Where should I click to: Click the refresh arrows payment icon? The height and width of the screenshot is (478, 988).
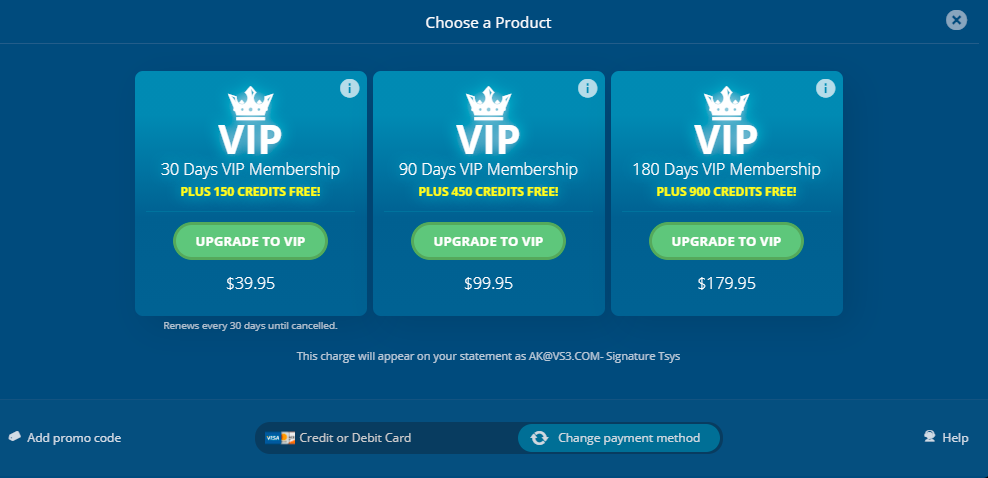(540, 438)
